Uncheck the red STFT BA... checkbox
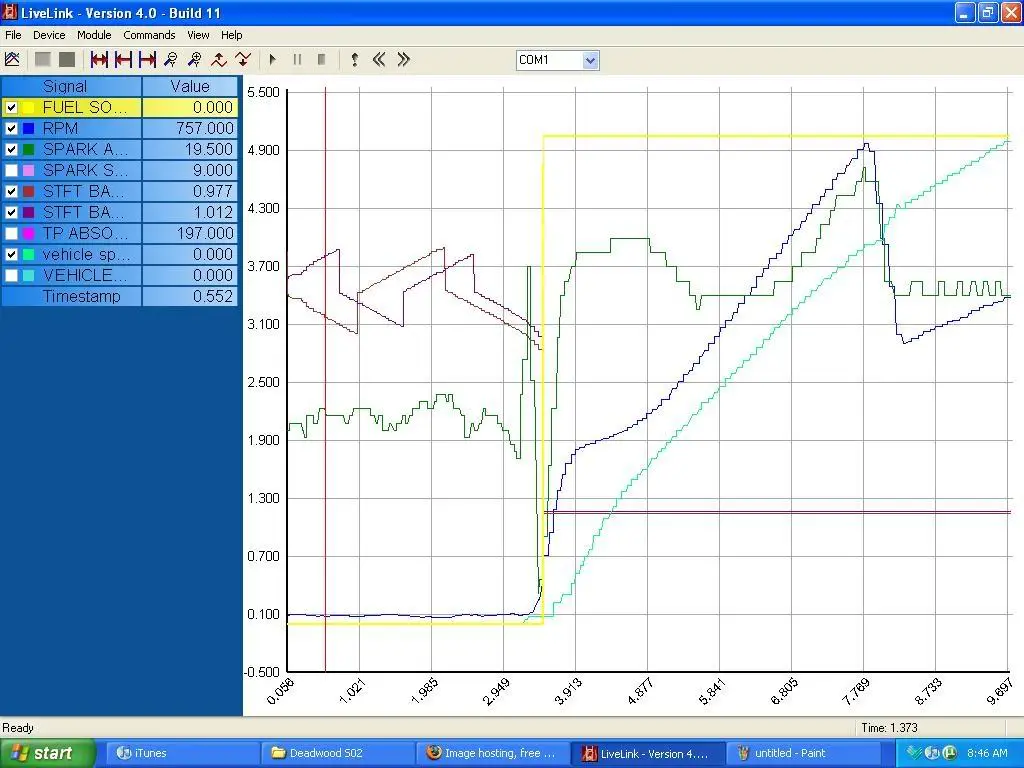 tap(11, 191)
